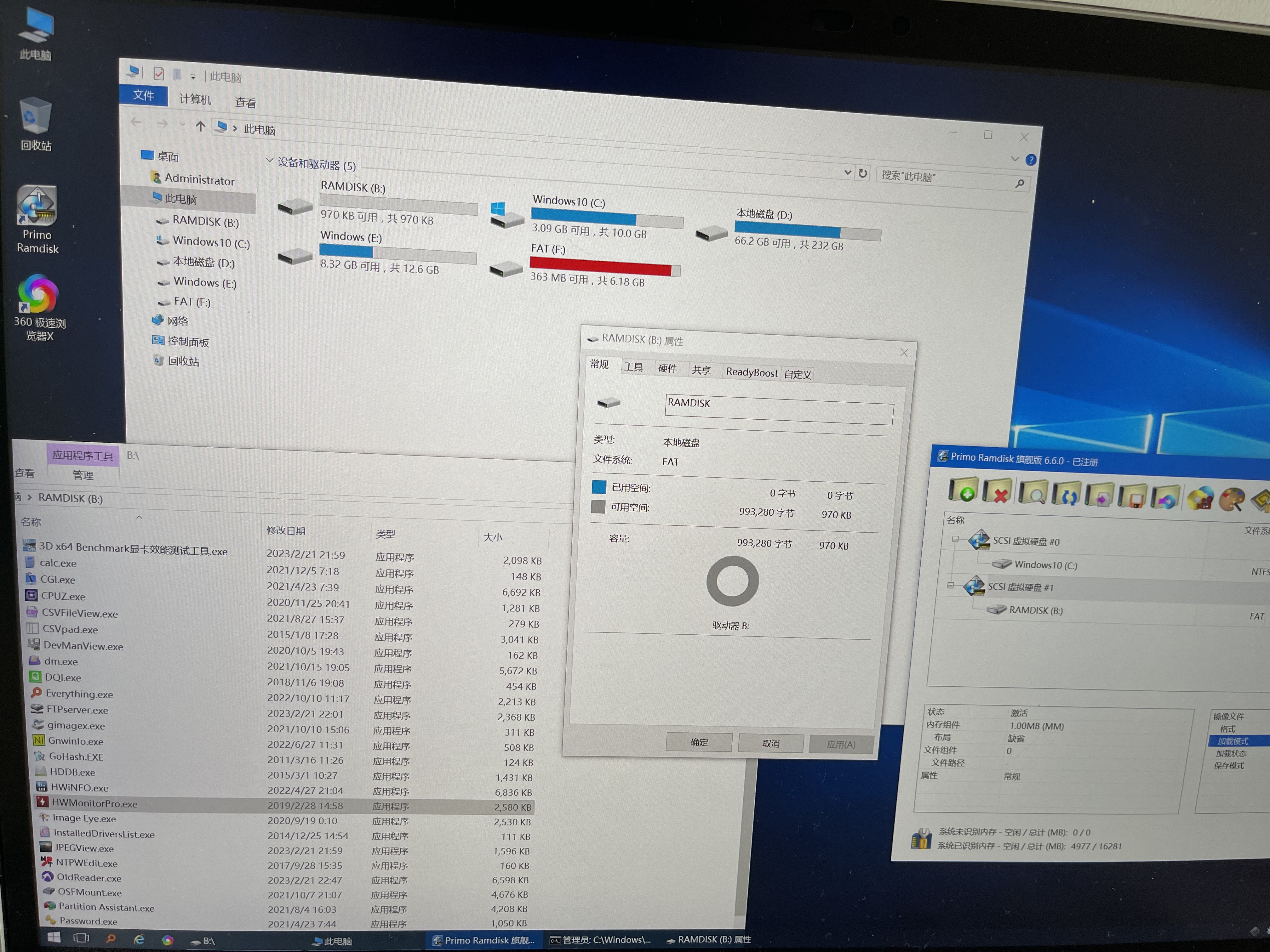The width and height of the screenshot is (1270, 952).
Task: Click the chevron before 此电脑 in address bar
Action: pyautogui.click(x=235, y=128)
